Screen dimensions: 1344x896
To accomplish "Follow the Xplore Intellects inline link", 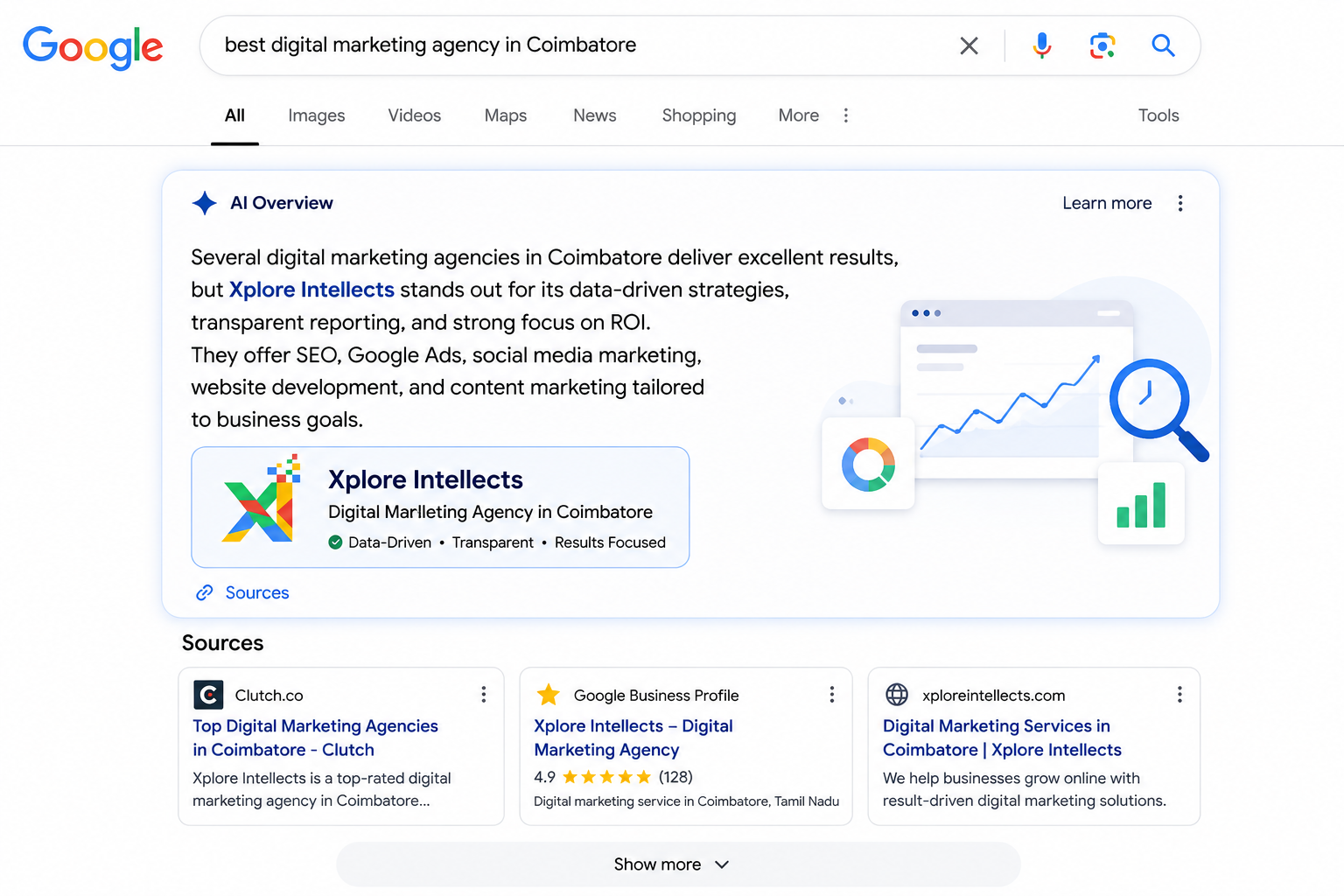I will tap(311, 290).
